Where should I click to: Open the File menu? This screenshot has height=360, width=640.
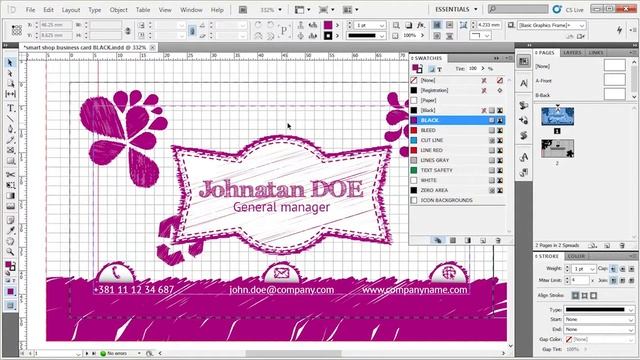tap(31, 9)
